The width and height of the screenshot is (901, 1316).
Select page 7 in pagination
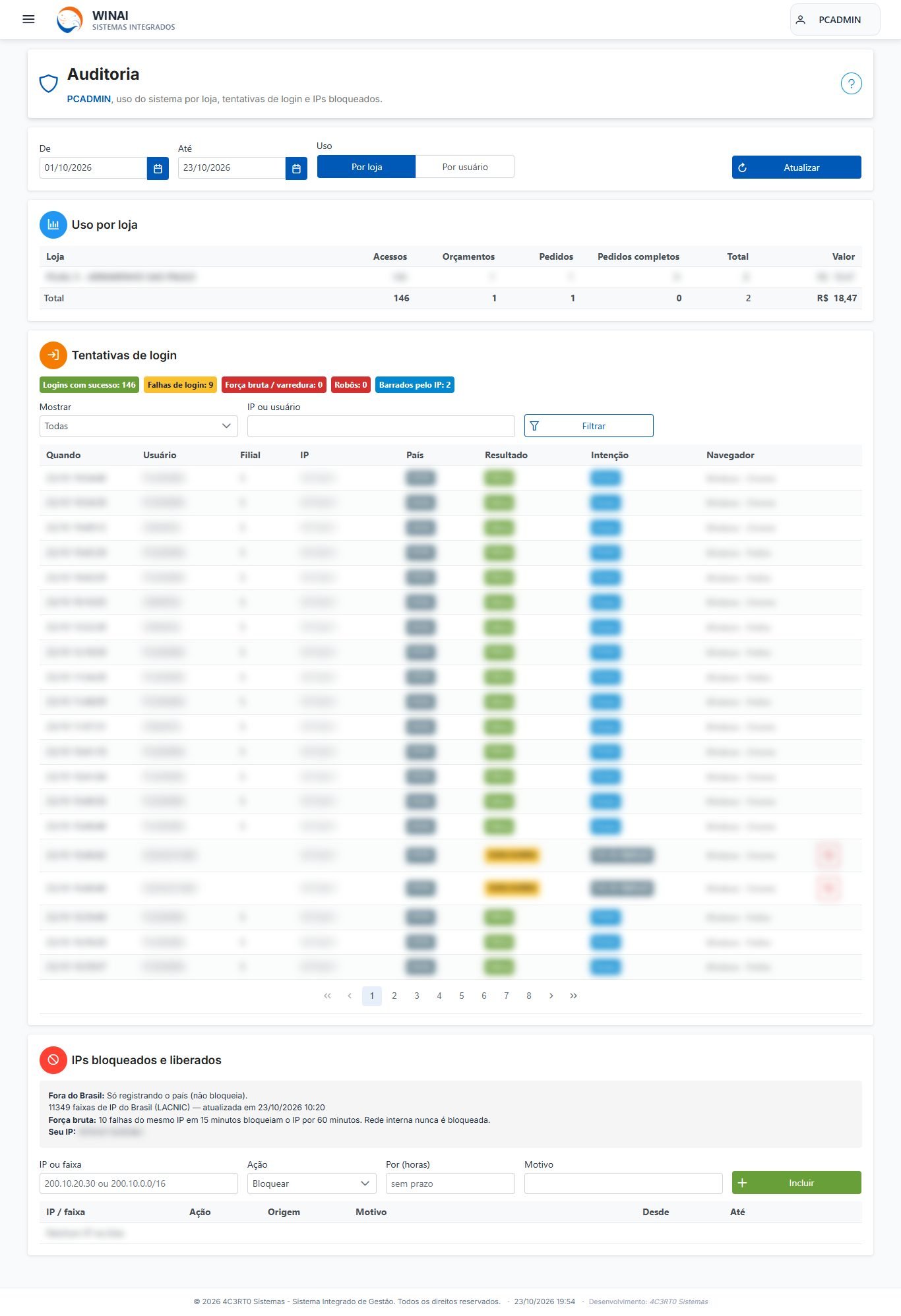(x=507, y=996)
